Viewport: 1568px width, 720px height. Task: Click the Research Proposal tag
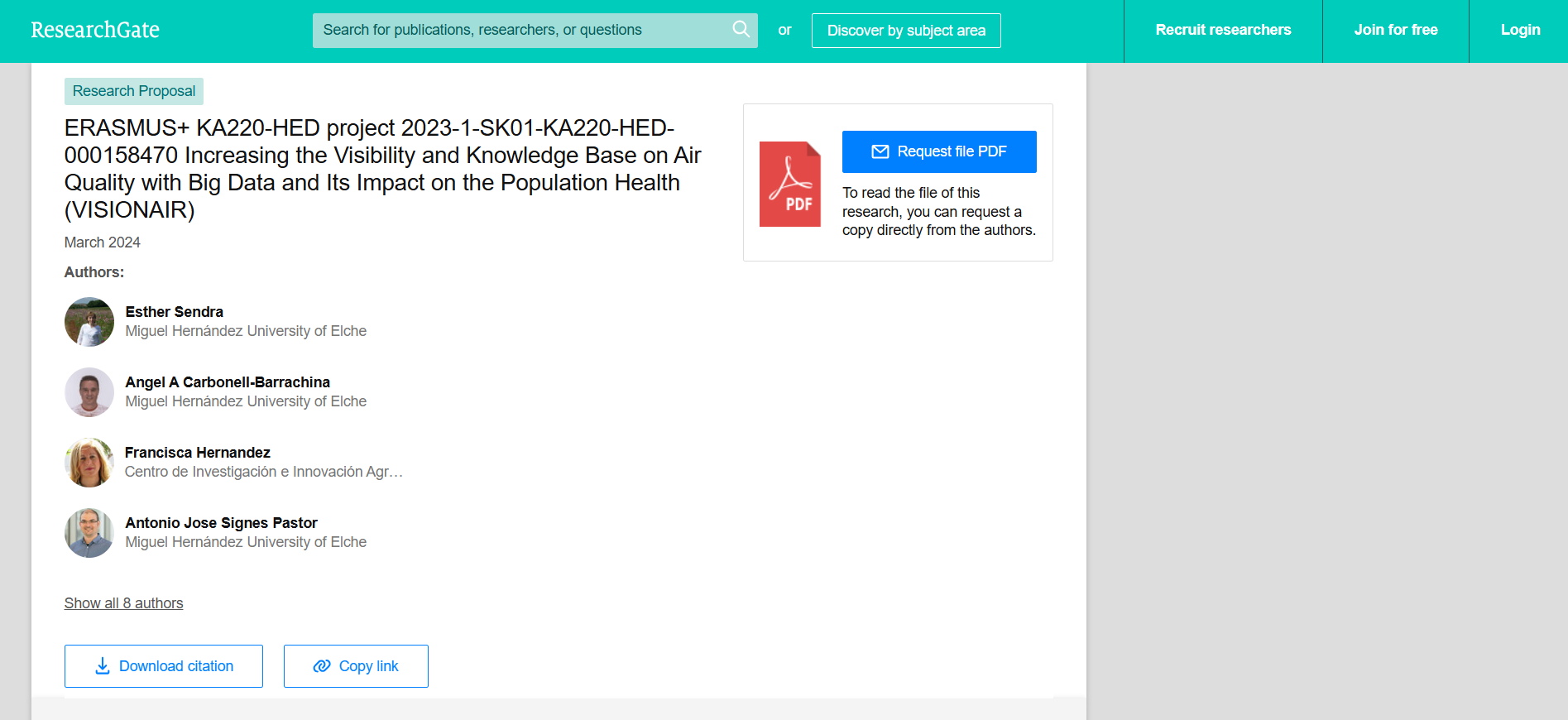(134, 91)
